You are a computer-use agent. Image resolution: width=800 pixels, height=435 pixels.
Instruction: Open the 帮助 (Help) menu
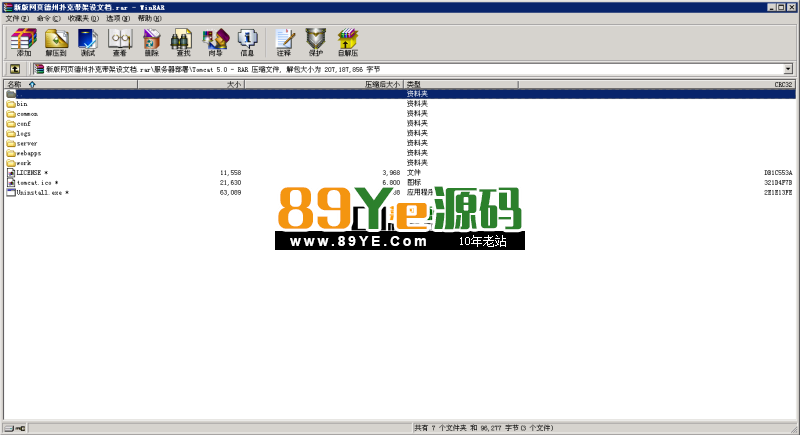(x=149, y=18)
